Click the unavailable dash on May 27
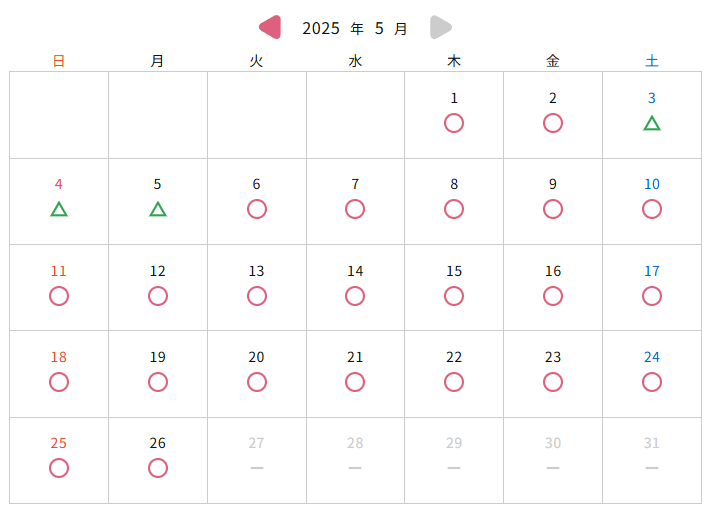The height and width of the screenshot is (510, 709). point(256,468)
